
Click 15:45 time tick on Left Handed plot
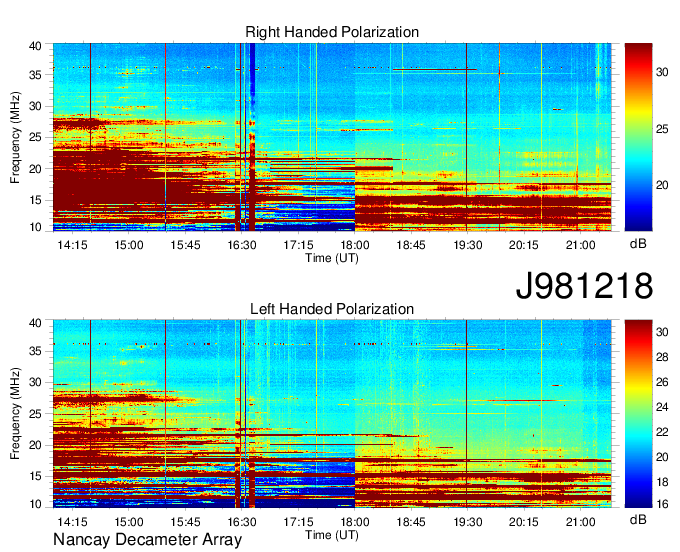point(185,522)
